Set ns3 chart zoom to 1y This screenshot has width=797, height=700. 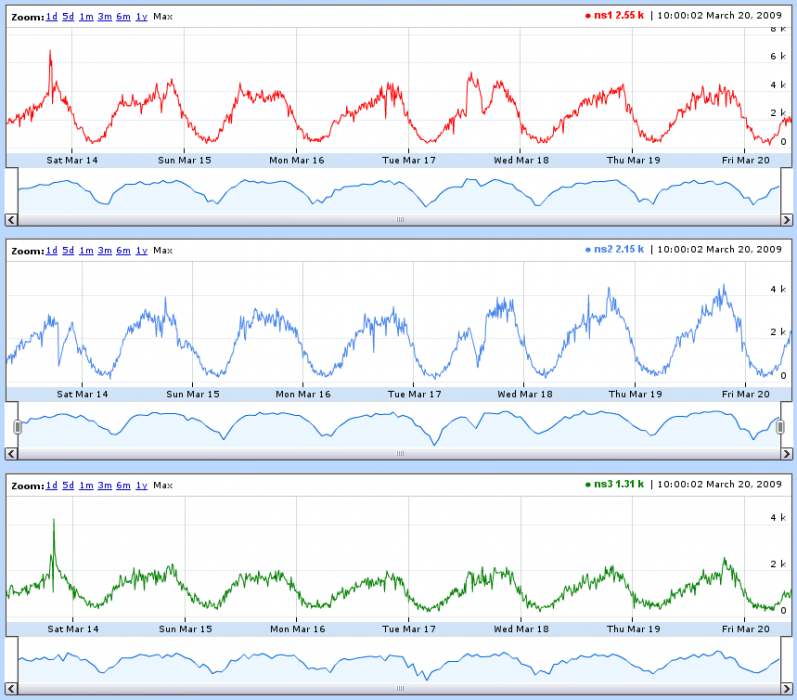141,485
